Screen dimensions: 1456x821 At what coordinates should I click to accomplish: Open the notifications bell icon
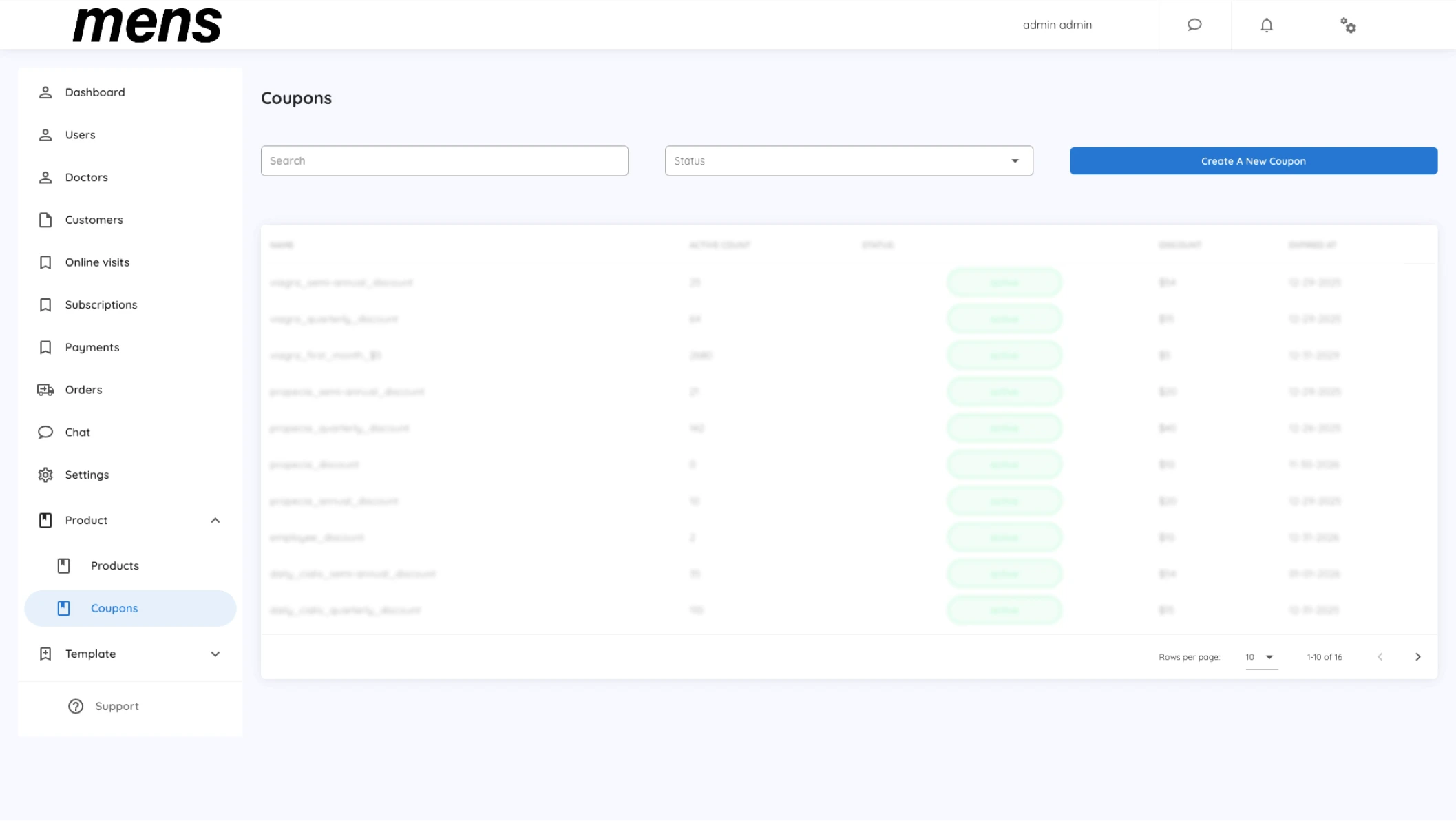[x=1267, y=25]
